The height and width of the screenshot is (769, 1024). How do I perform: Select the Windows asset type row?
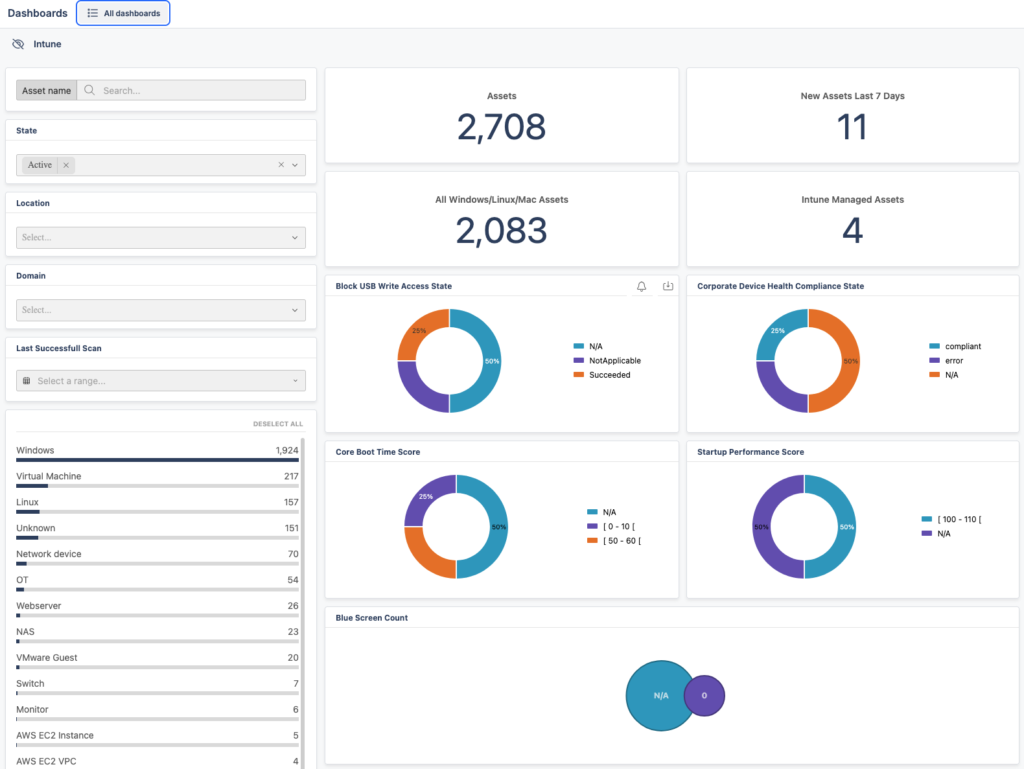(x=157, y=454)
